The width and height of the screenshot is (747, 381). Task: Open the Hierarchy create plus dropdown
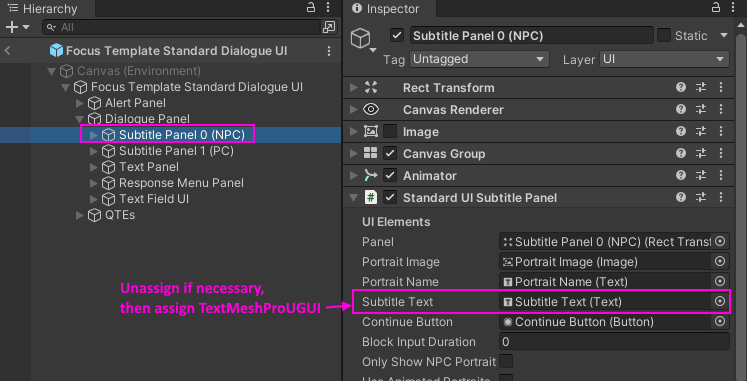point(18,27)
